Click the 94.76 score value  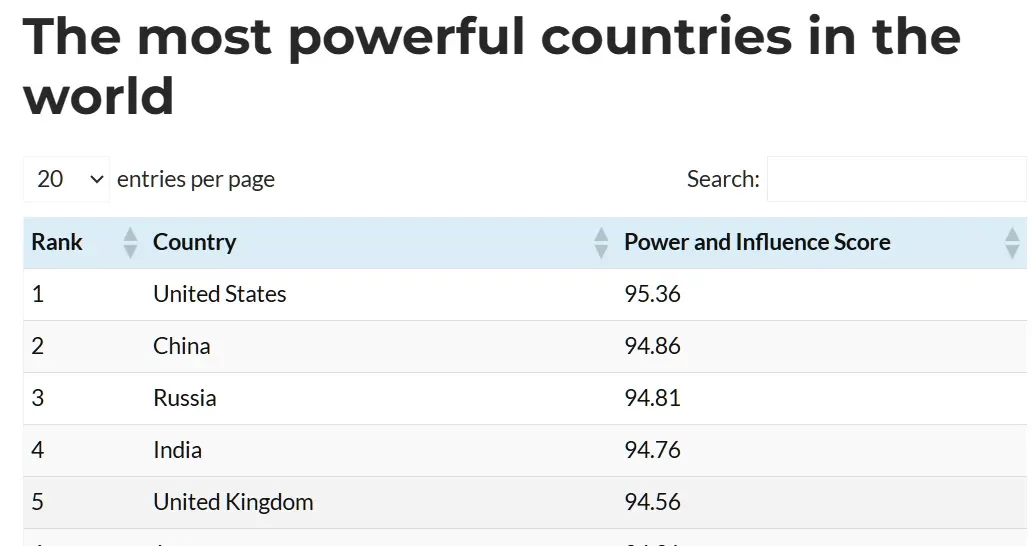pos(652,450)
